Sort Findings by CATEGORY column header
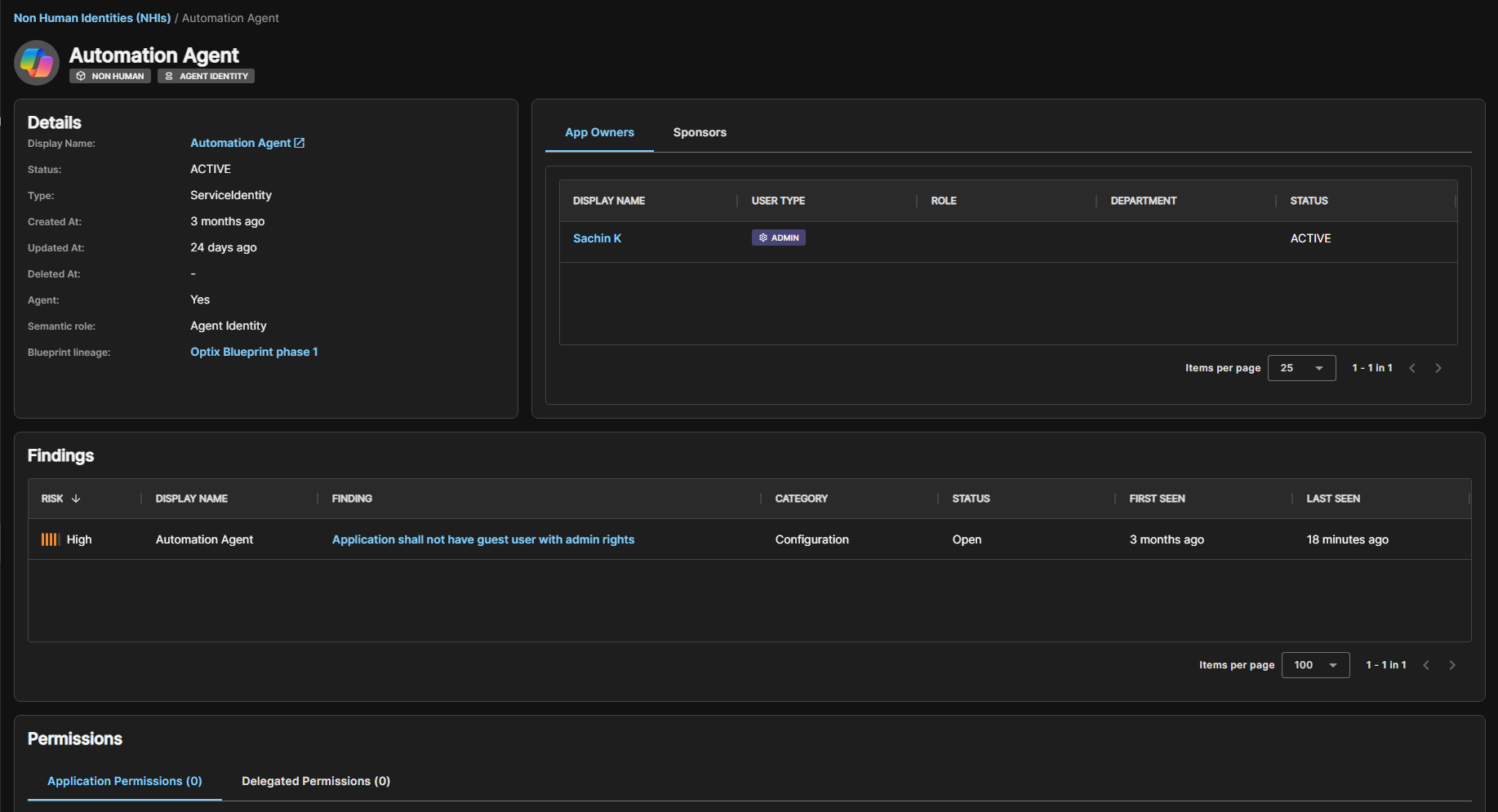 [x=802, y=499]
